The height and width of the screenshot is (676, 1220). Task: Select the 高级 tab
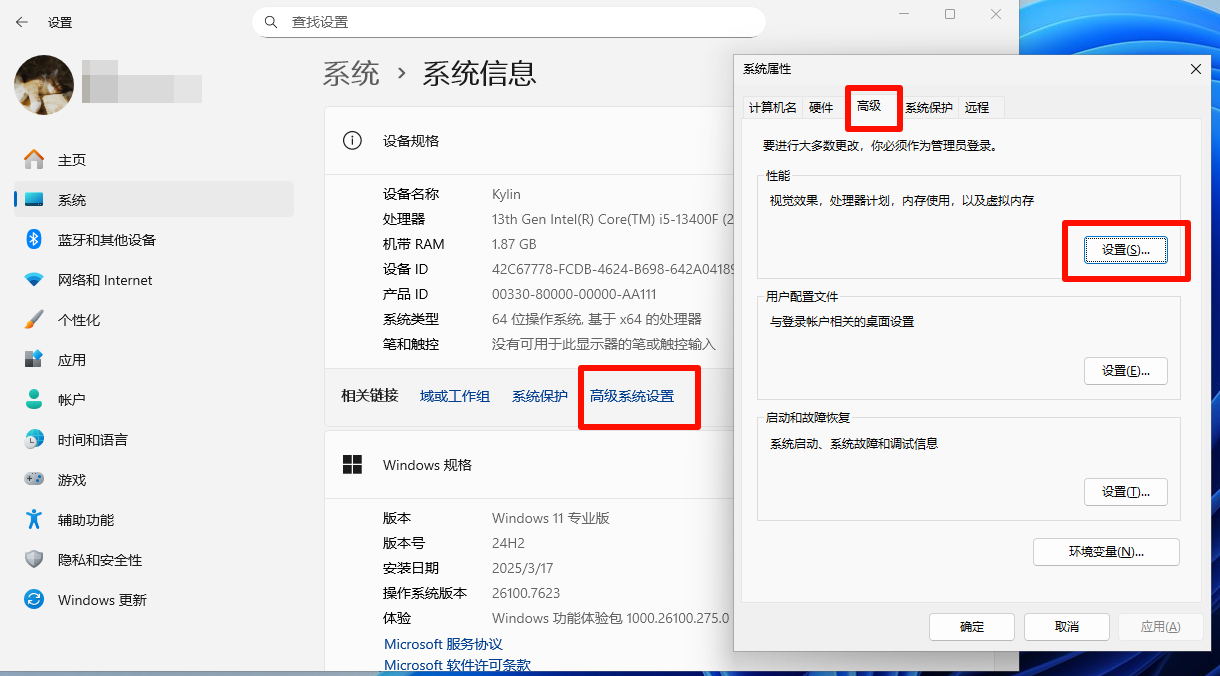pyautogui.click(x=869, y=106)
